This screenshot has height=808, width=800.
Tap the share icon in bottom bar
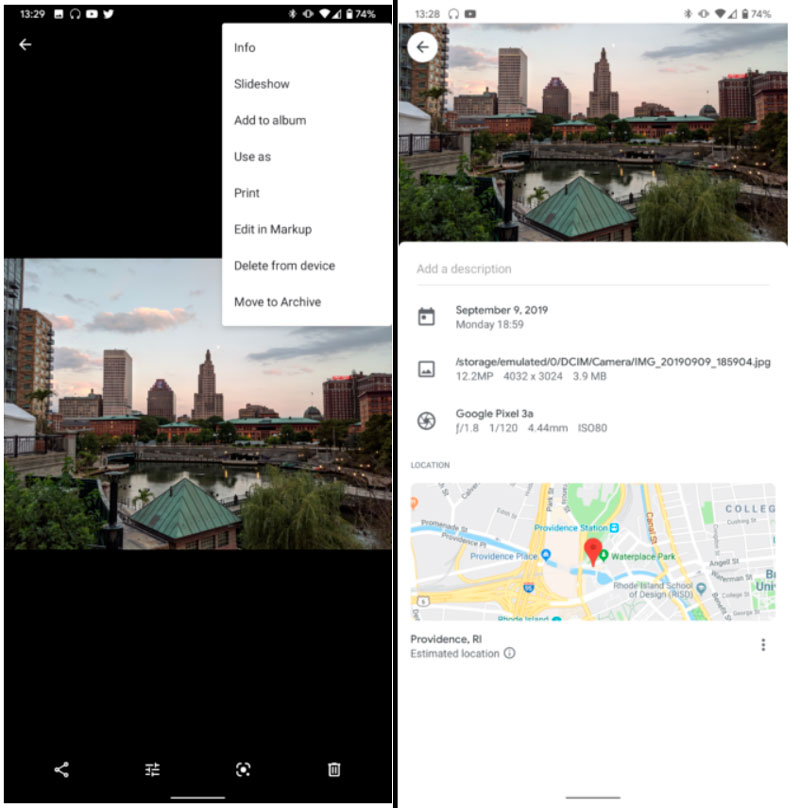coord(61,769)
